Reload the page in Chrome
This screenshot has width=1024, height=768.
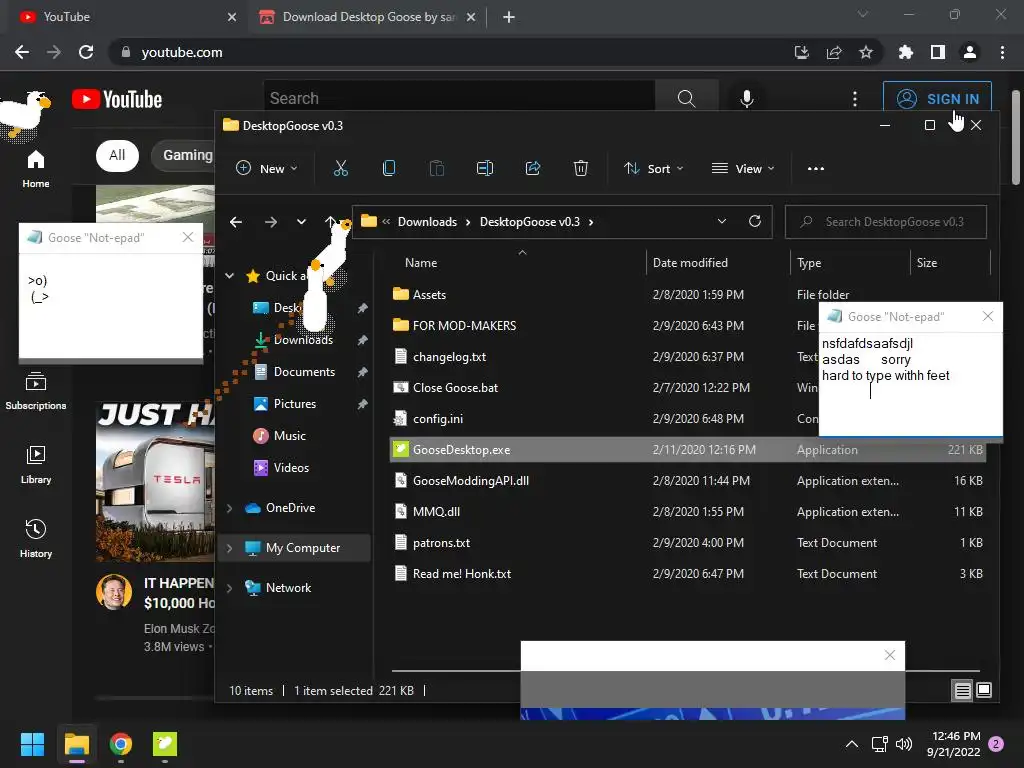[86, 52]
